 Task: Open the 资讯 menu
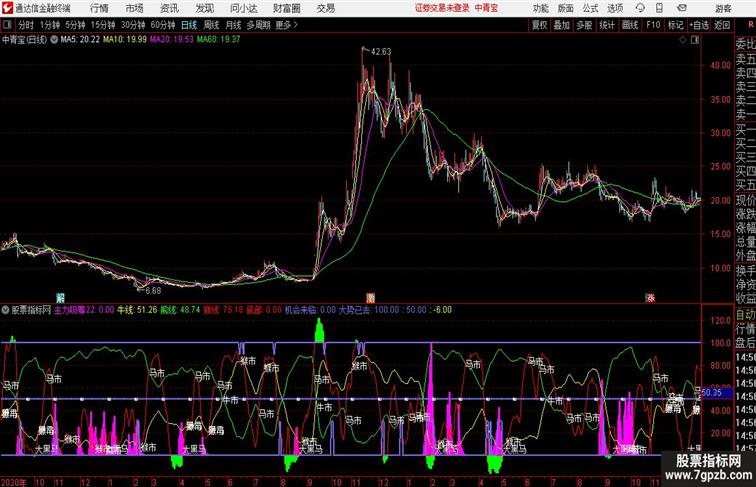coord(169,8)
